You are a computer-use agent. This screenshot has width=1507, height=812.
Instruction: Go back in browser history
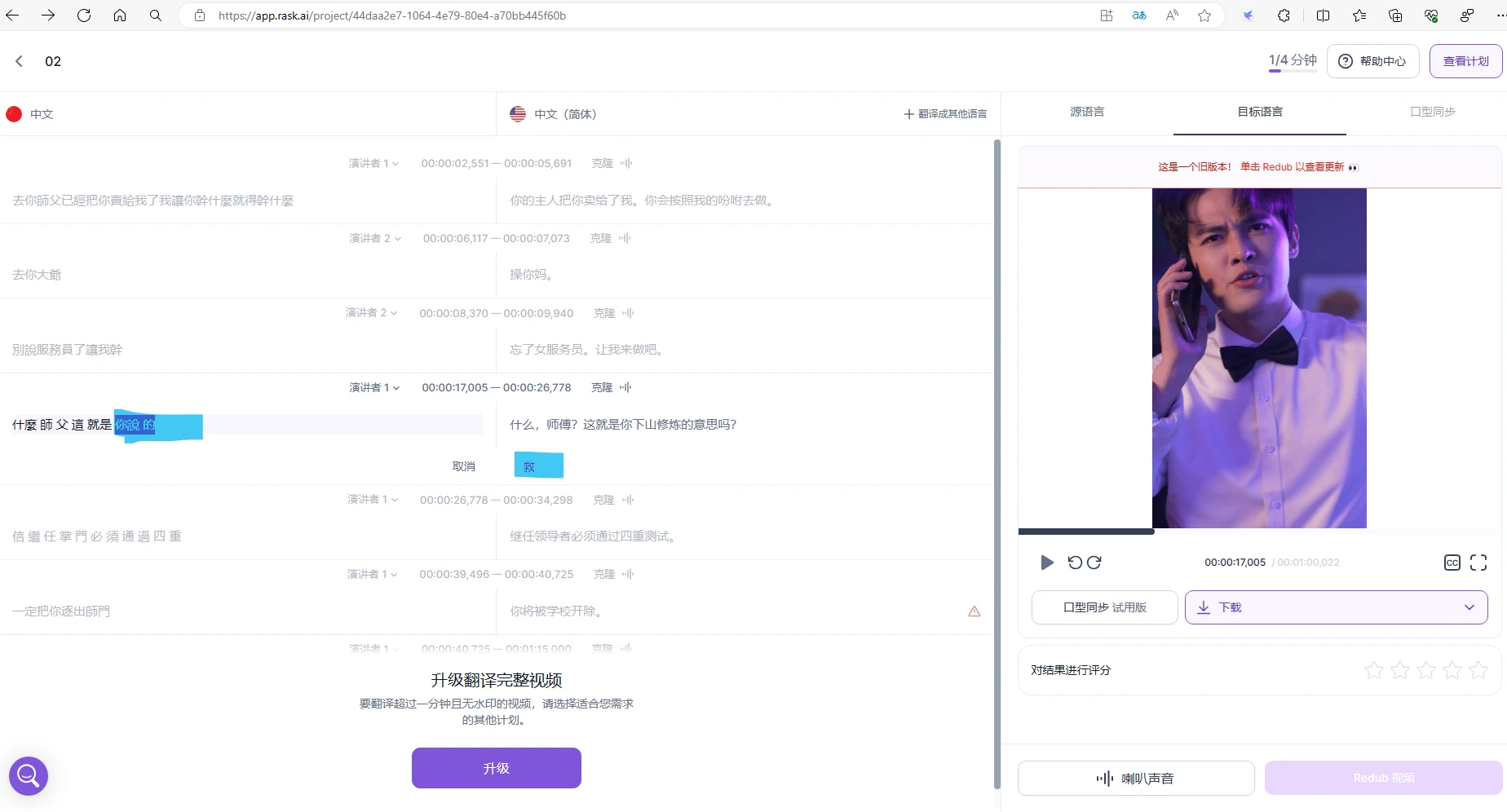[x=12, y=15]
